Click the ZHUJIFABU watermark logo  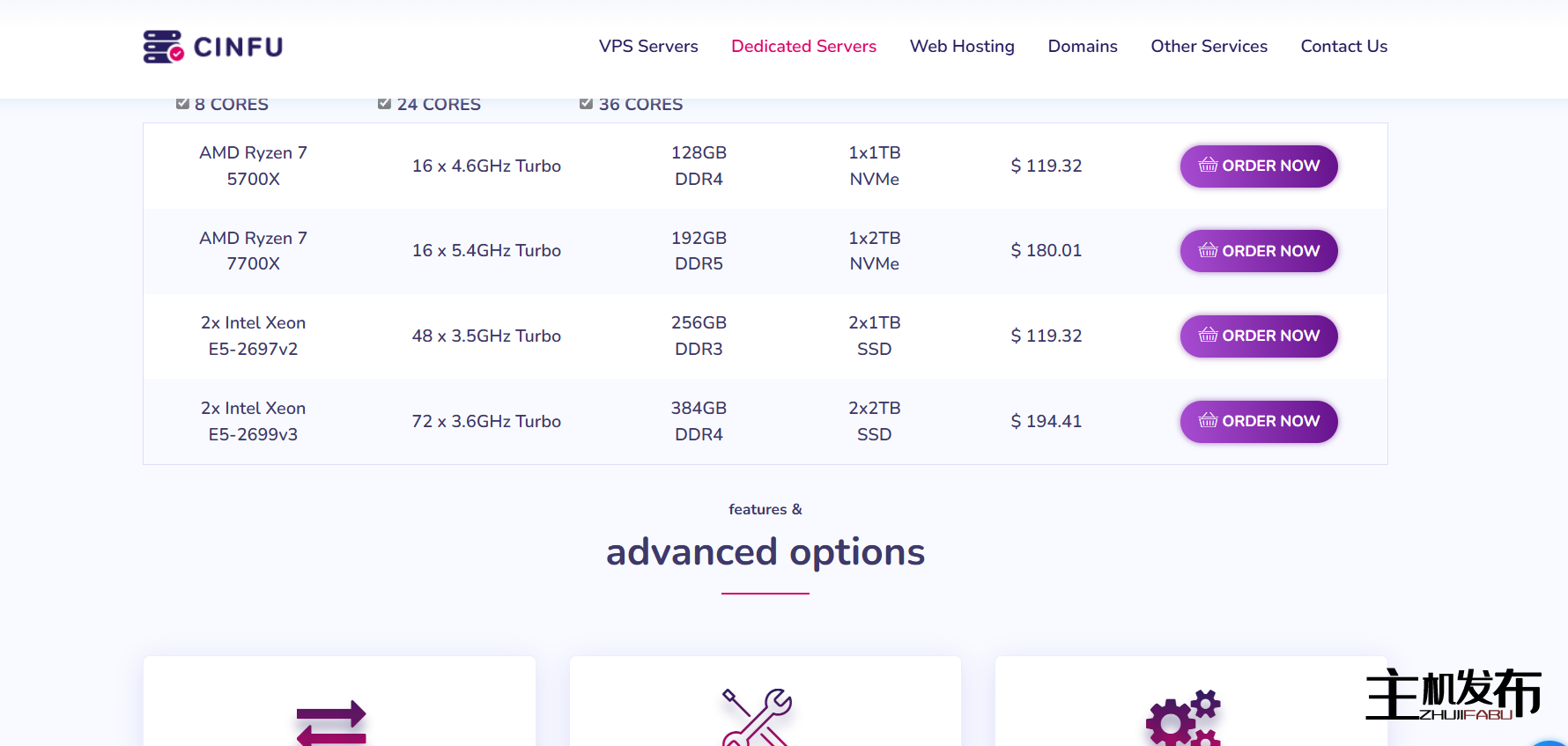pos(1453,695)
